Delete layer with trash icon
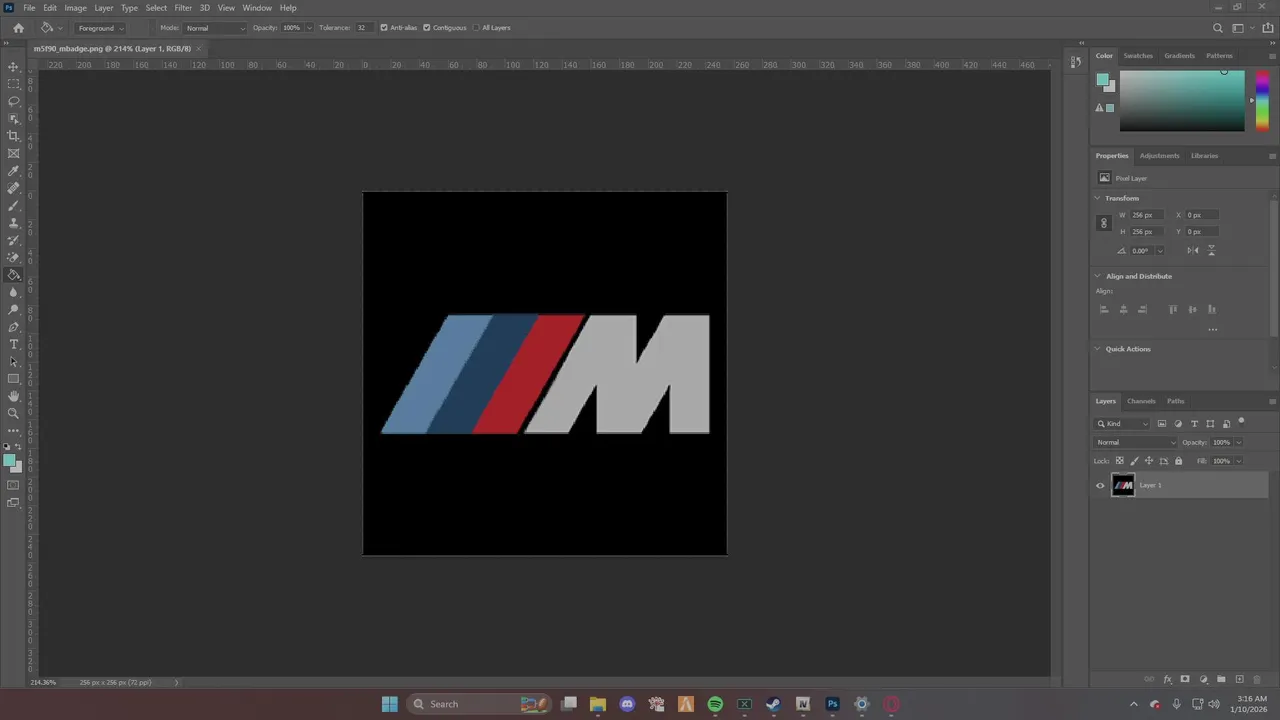Image resolution: width=1280 pixels, height=720 pixels. (1257, 680)
